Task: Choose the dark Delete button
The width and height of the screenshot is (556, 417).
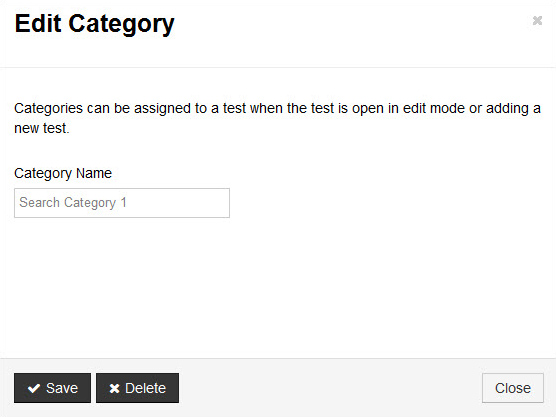Action: (x=137, y=388)
